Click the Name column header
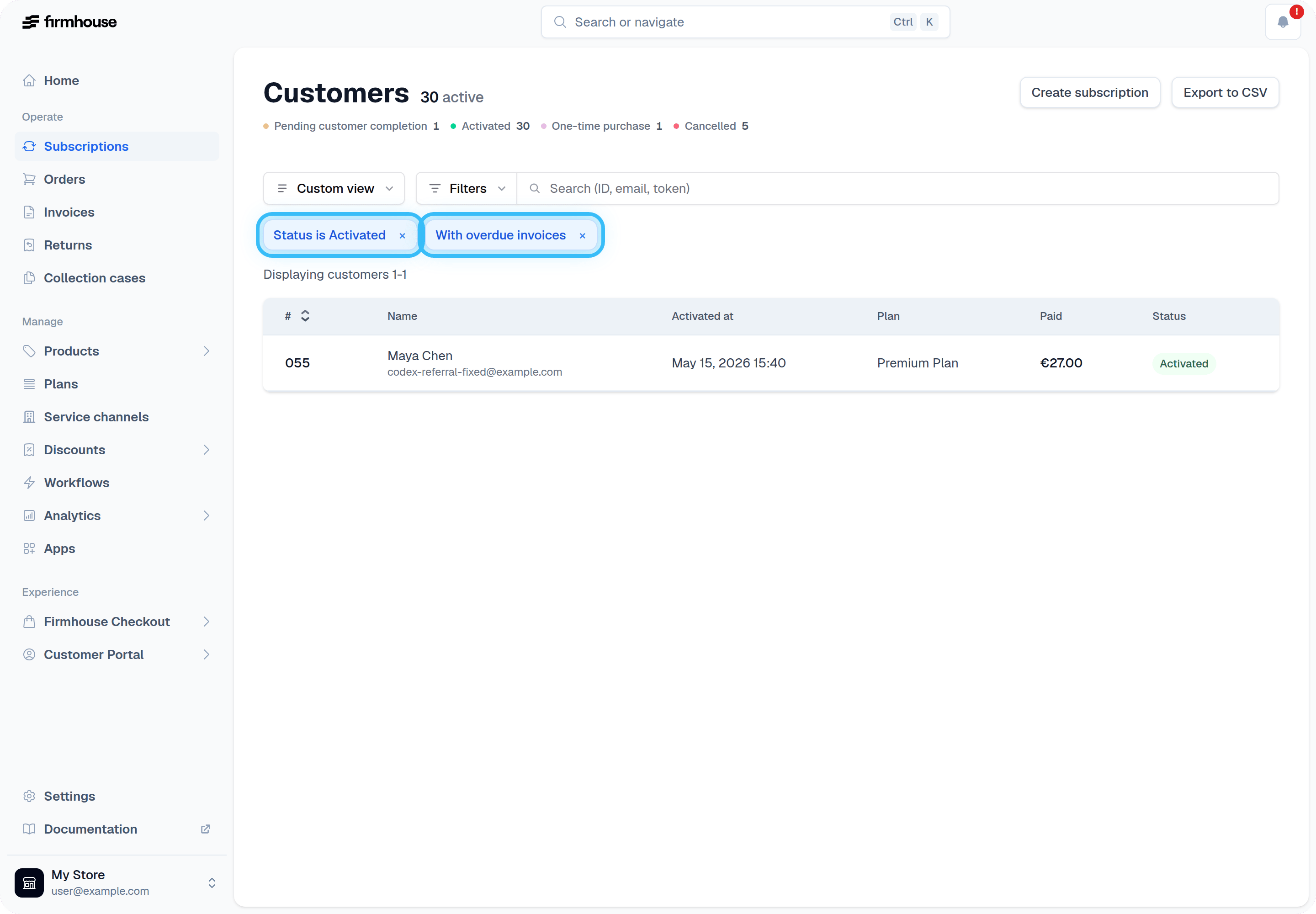This screenshot has width=1316, height=914. 402,316
